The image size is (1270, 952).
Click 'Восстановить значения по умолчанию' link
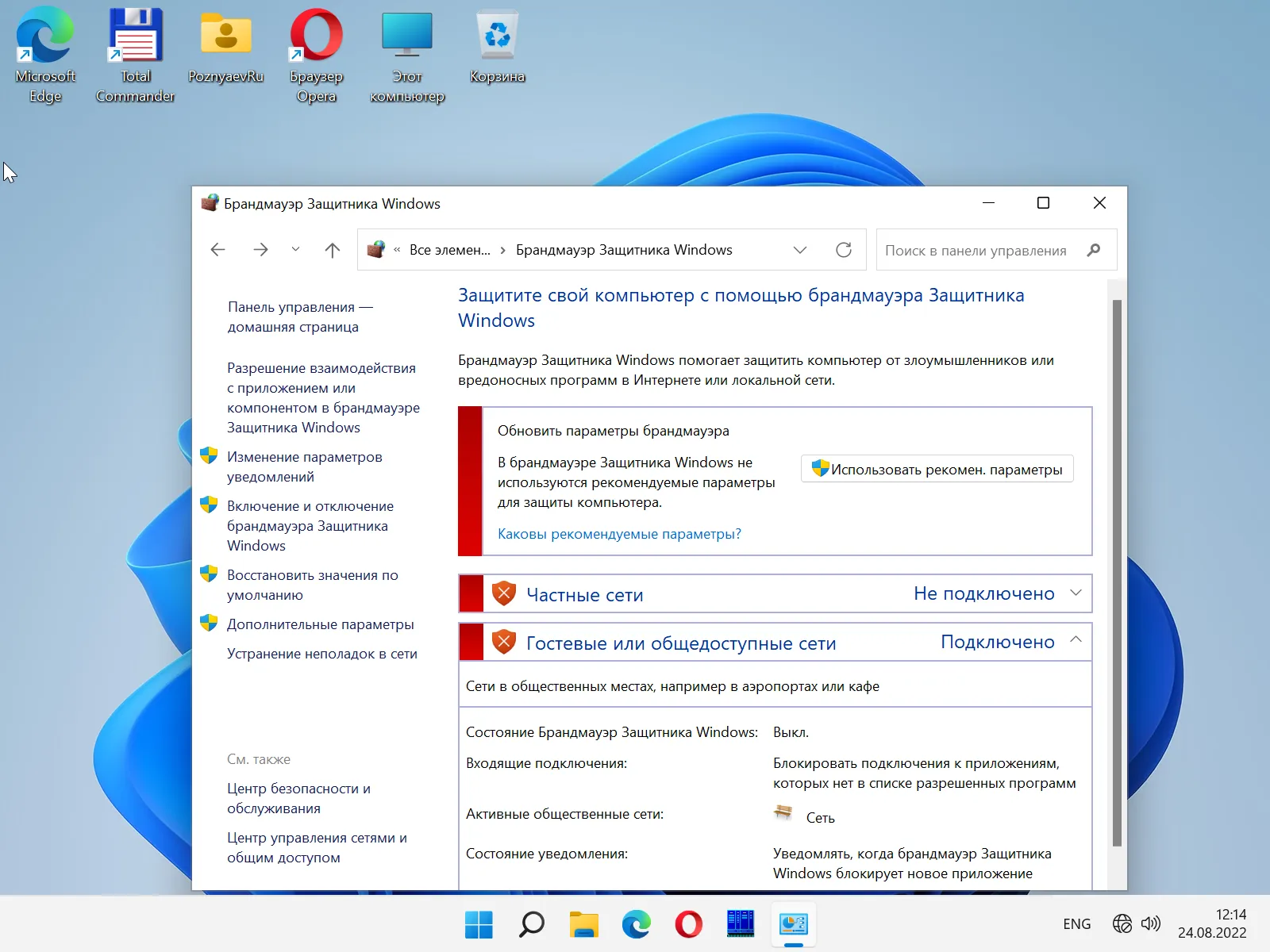tap(313, 585)
